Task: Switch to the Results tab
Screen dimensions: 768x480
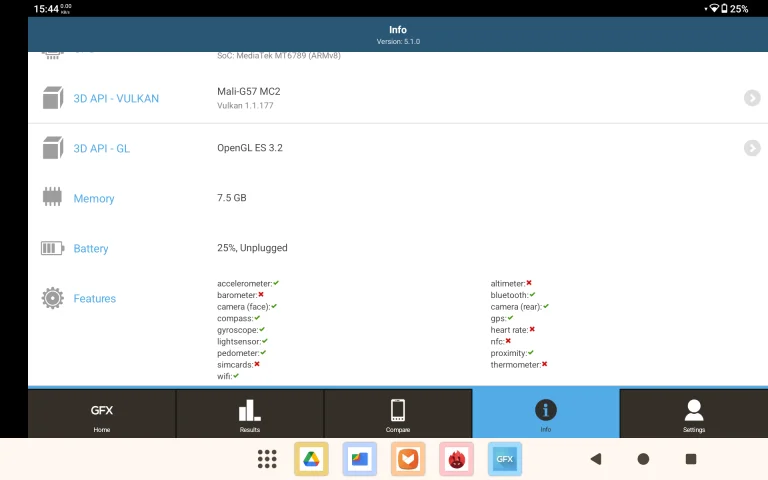Action: click(x=250, y=414)
